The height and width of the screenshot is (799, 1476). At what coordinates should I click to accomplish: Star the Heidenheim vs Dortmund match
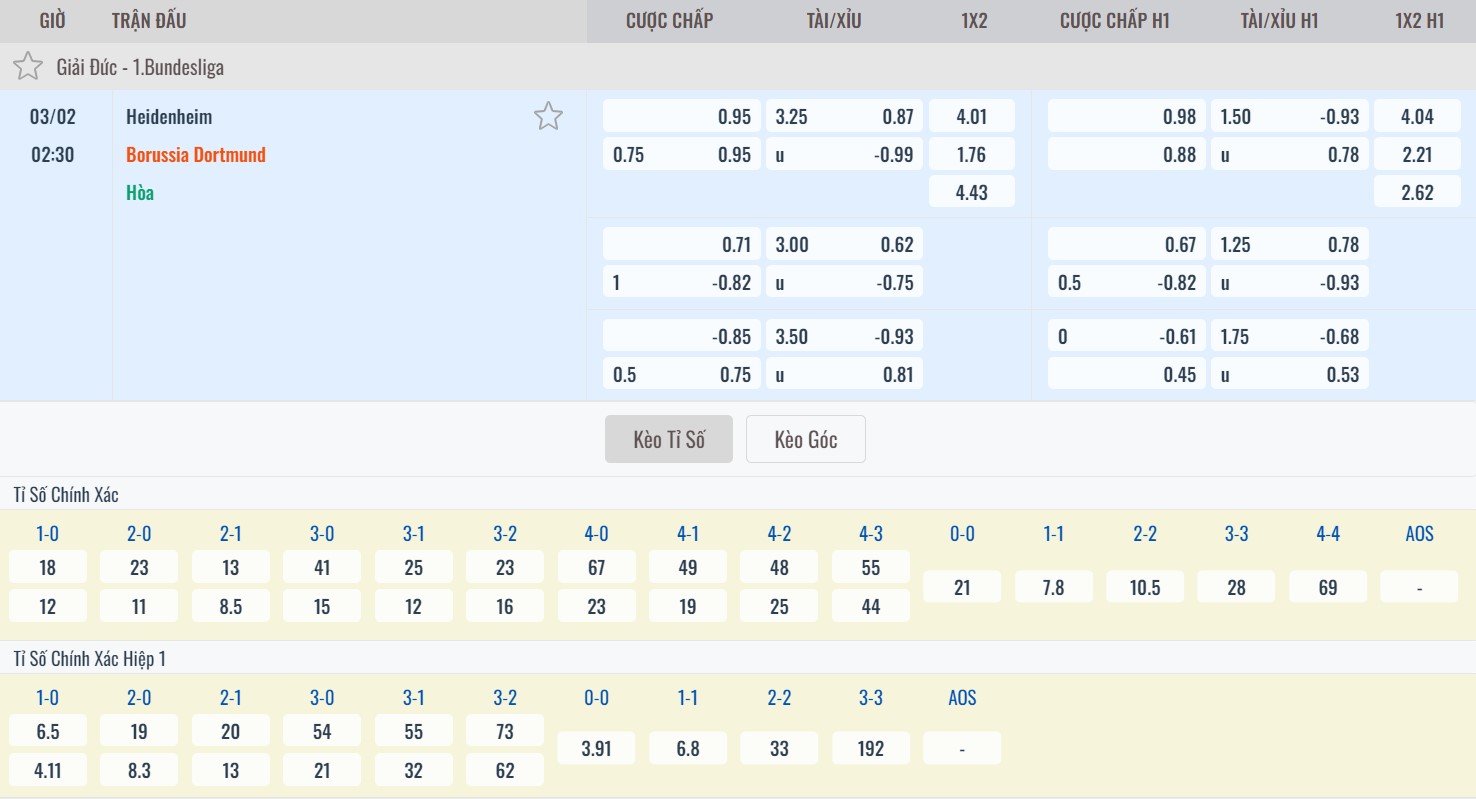click(x=547, y=116)
